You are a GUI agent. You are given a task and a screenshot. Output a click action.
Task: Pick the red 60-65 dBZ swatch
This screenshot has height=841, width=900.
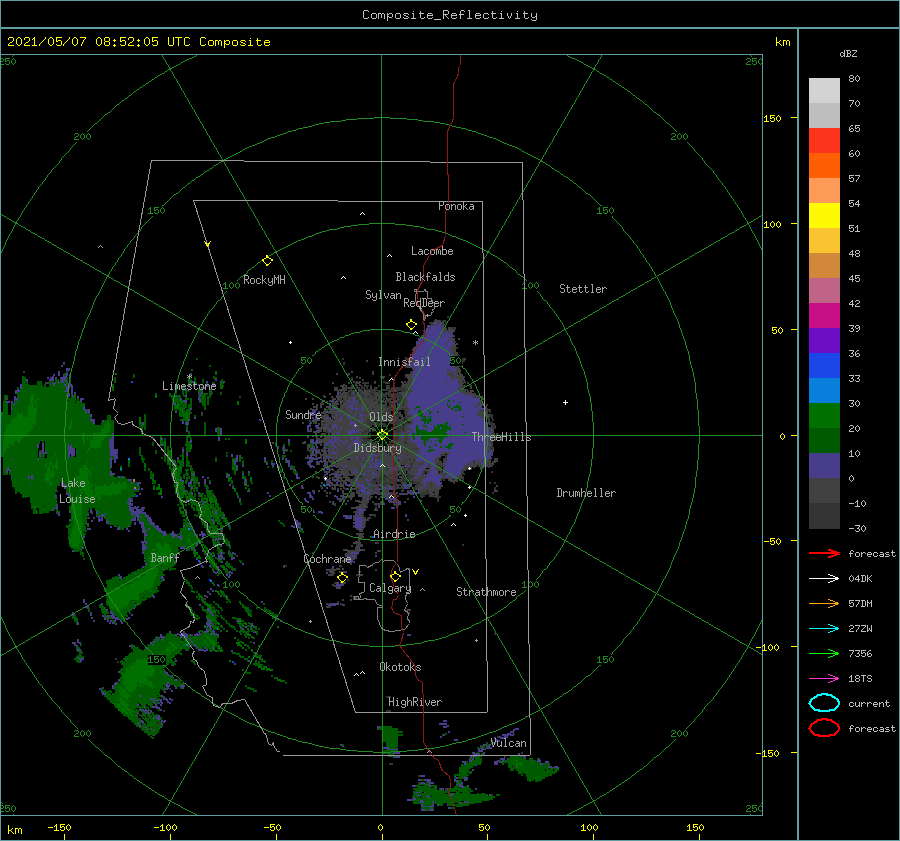pos(824,141)
